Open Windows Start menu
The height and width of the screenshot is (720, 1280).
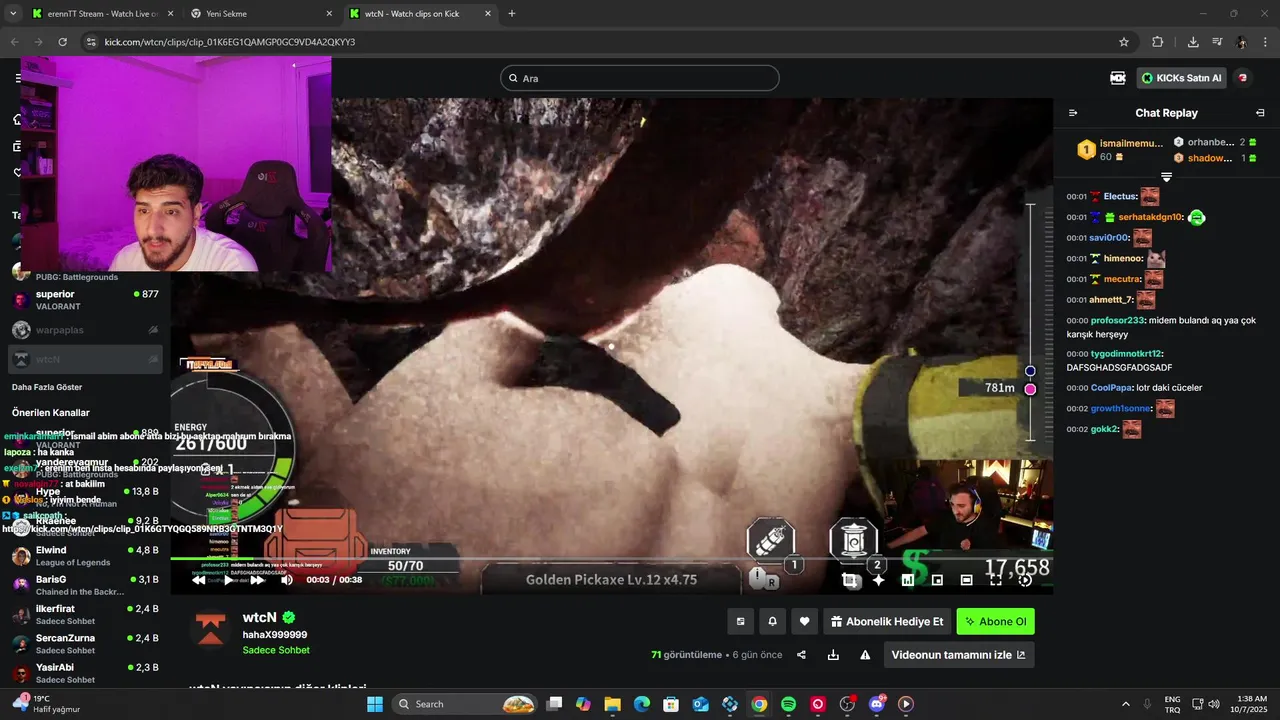pyautogui.click(x=375, y=704)
